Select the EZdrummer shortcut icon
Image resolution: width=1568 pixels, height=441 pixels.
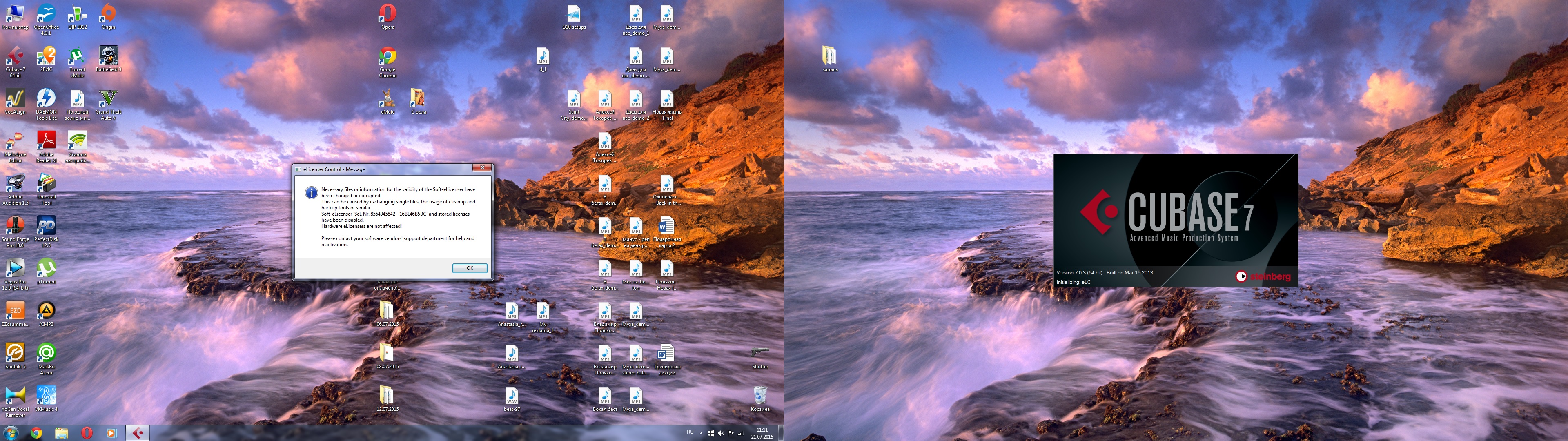[x=15, y=311]
